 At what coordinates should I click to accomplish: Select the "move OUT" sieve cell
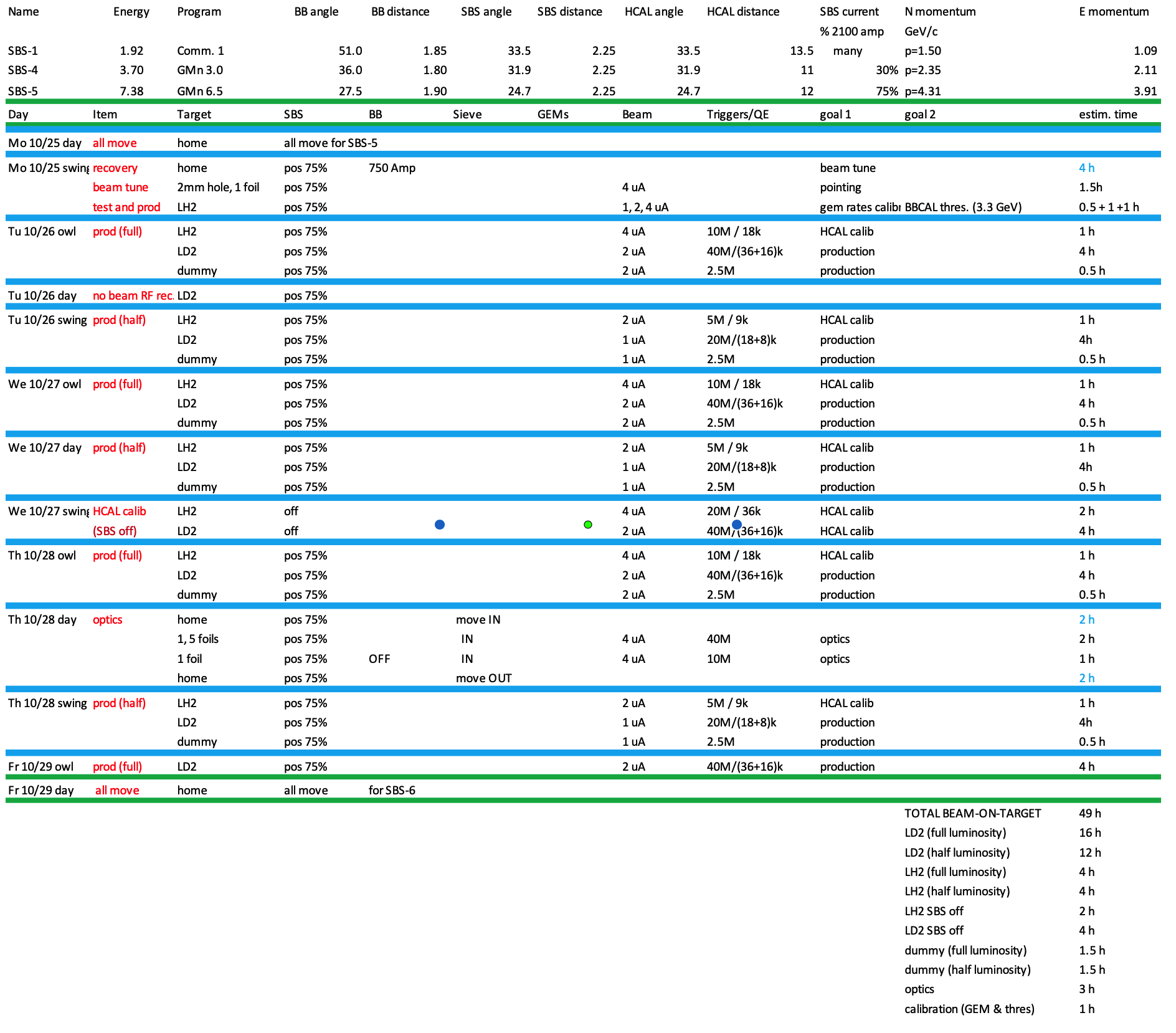tap(484, 678)
